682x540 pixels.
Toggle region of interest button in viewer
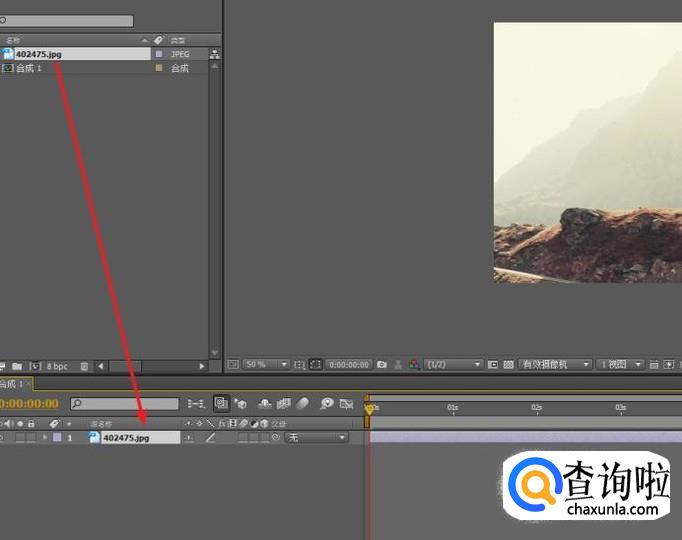coord(315,365)
